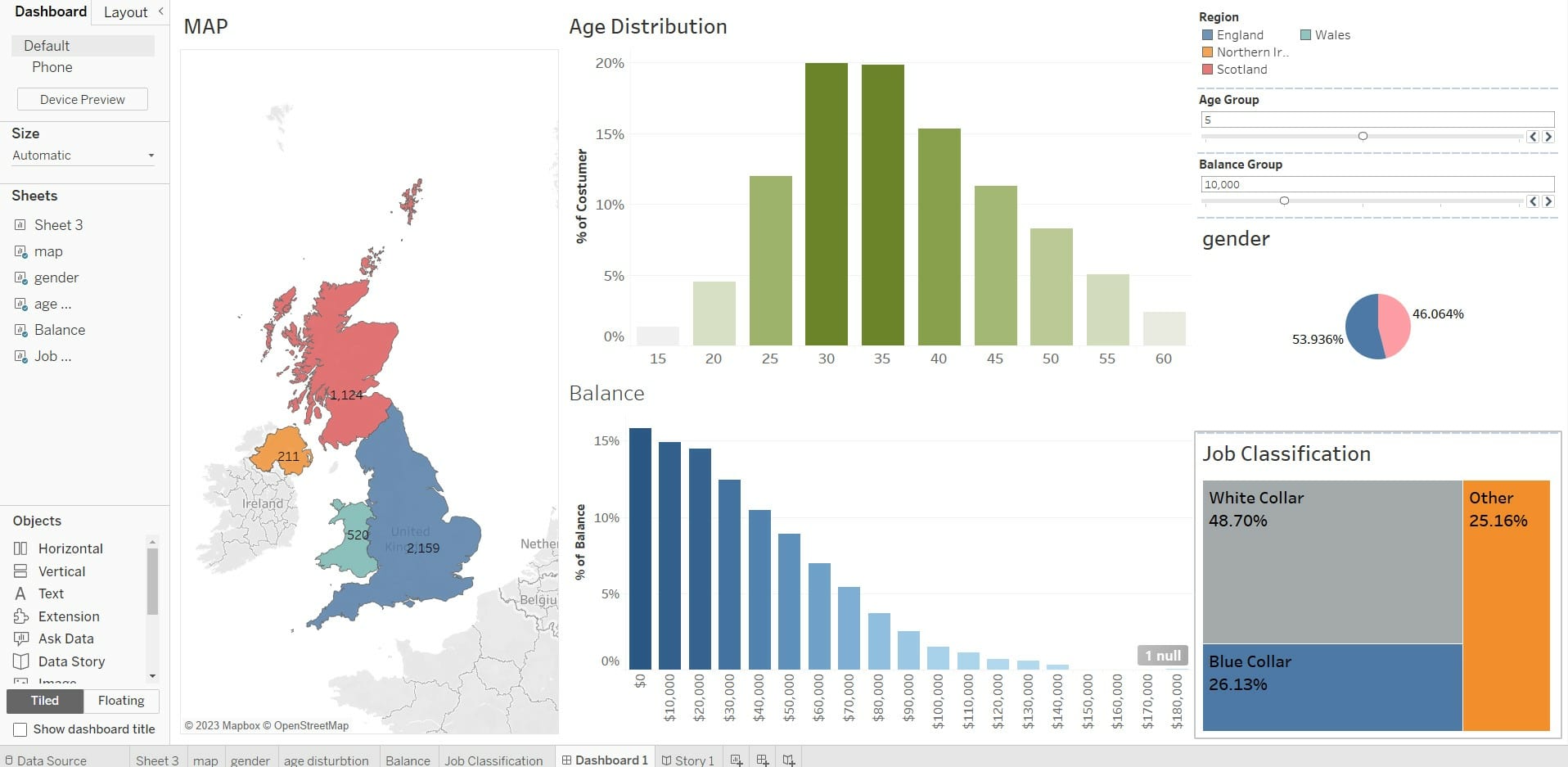Set object placement to Tiled
Image resolution: width=1568 pixels, height=767 pixels.
(45, 701)
